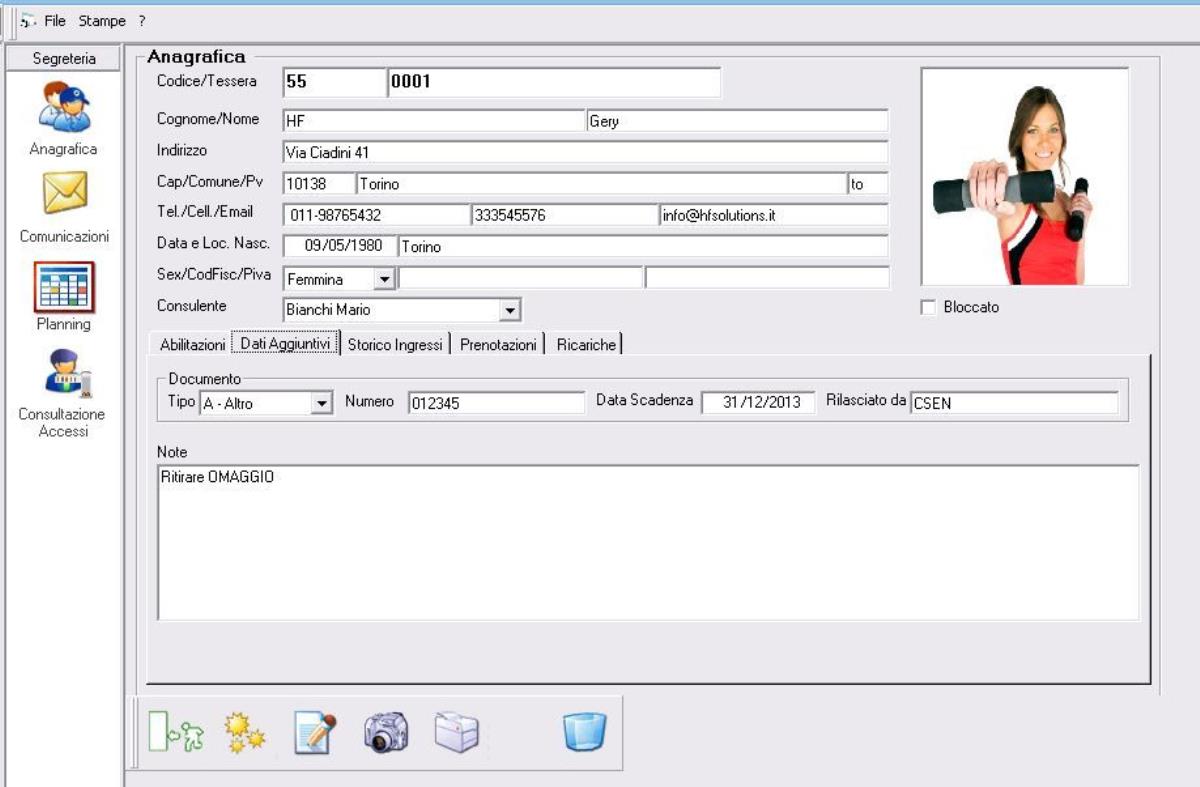
Task: Open the Anagrafica section icon
Action: coord(64,108)
